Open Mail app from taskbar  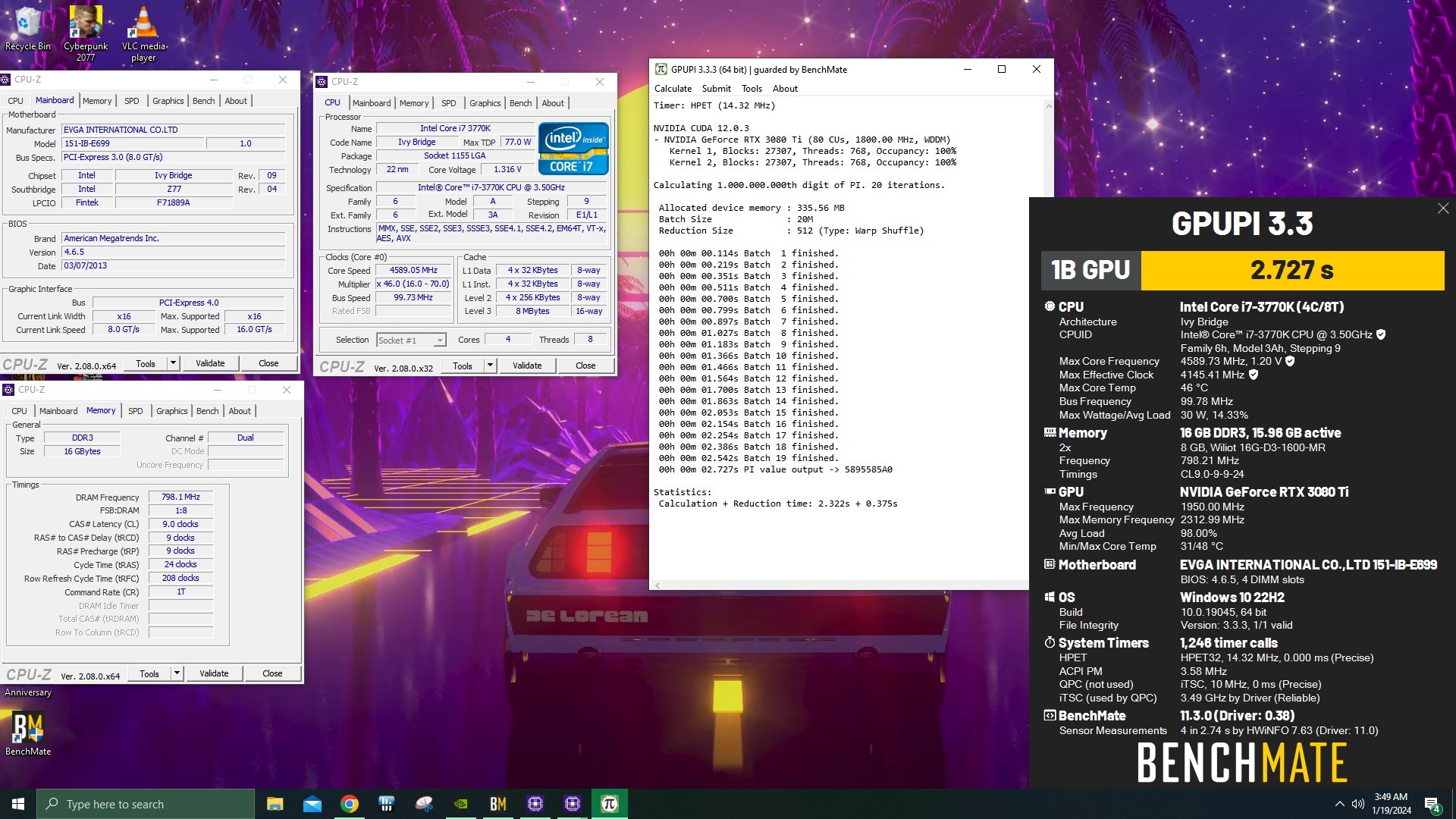click(x=312, y=804)
